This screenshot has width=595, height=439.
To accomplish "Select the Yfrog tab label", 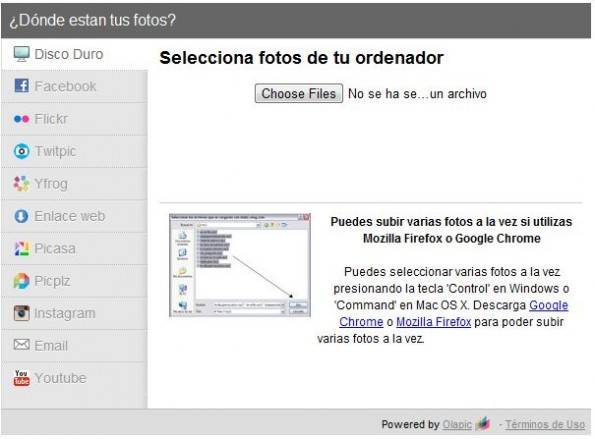I will pyautogui.click(x=51, y=184).
